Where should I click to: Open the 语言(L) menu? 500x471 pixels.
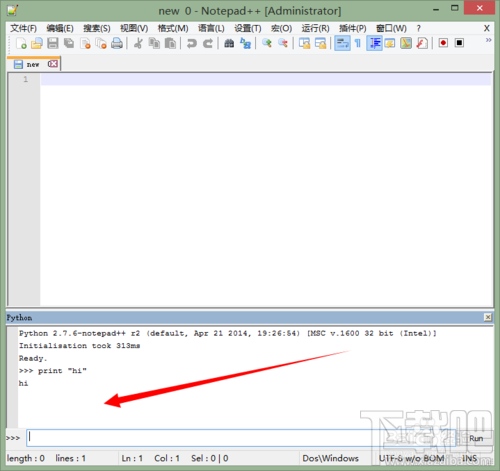pyautogui.click(x=211, y=28)
